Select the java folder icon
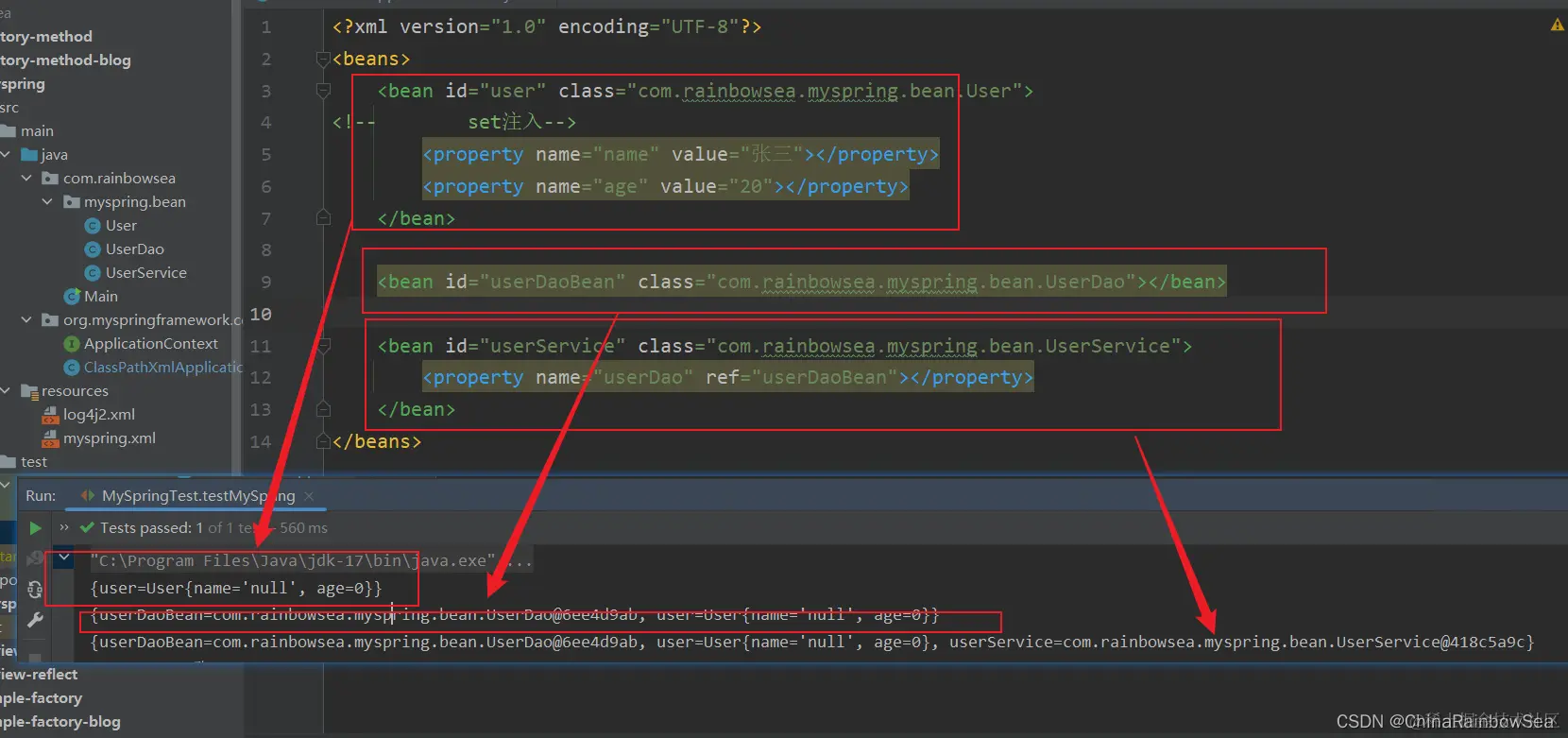Image resolution: width=1568 pixels, height=738 pixels. (x=29, y=154)
